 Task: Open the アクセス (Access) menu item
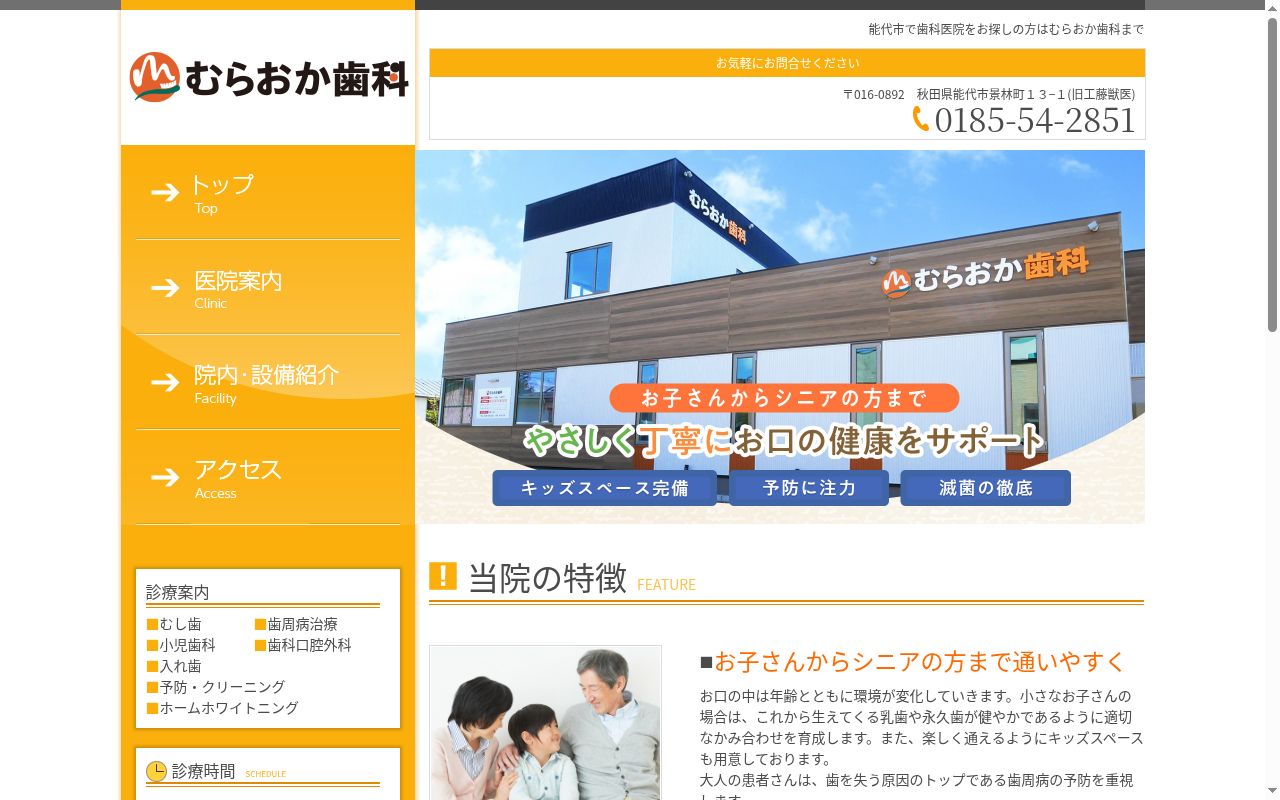pos(268,477)
